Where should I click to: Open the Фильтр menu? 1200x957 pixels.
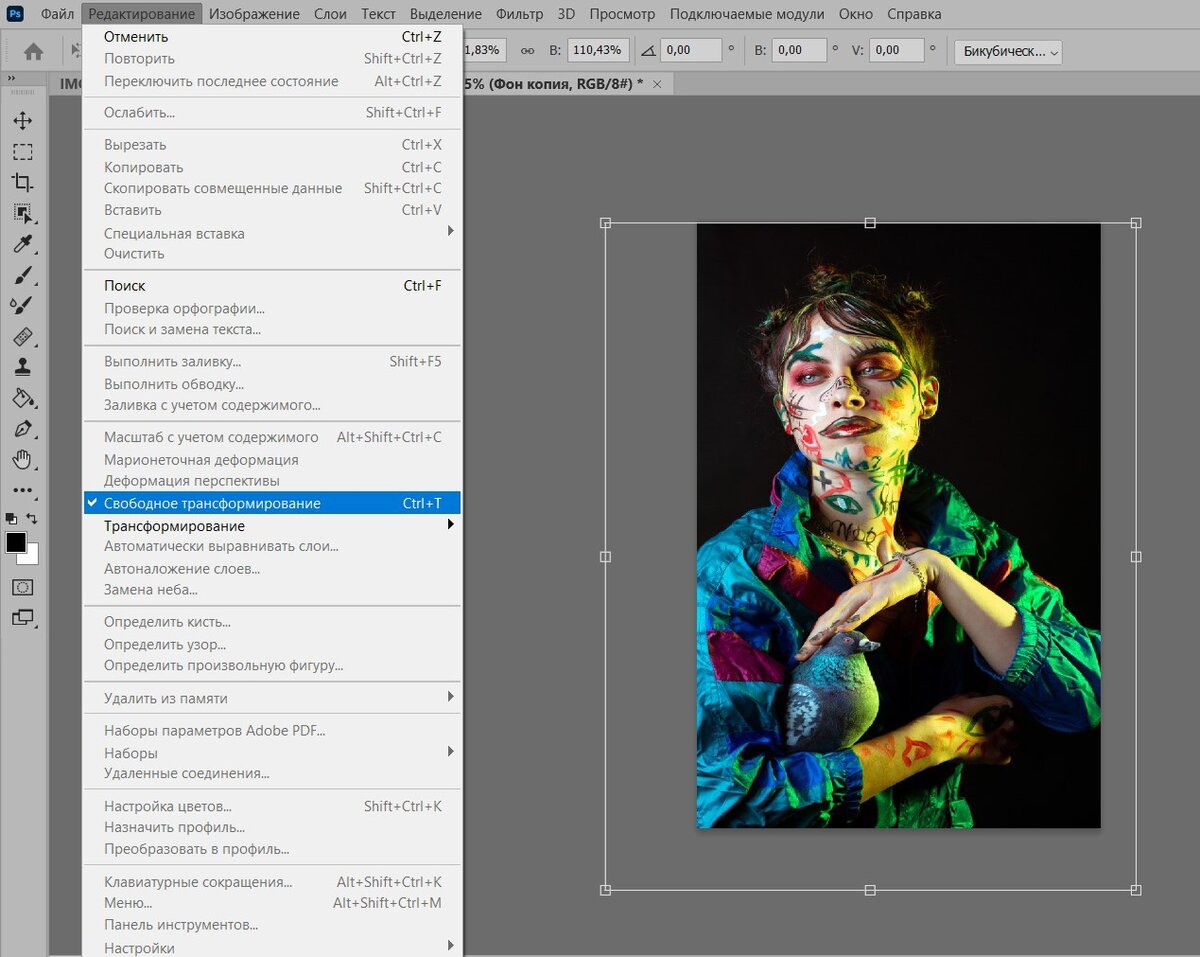click(519, 14)
